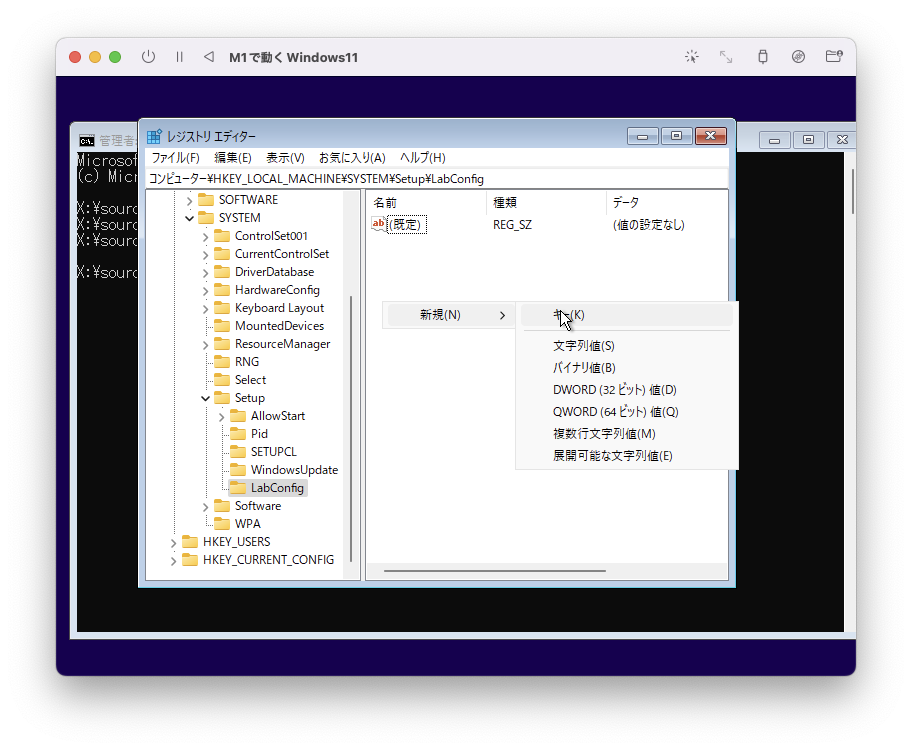The height and width of the screenshot is (750, 912).
Task: Select QWORD (64 ビット) 値(Q) option
Action: pos(626,412)
